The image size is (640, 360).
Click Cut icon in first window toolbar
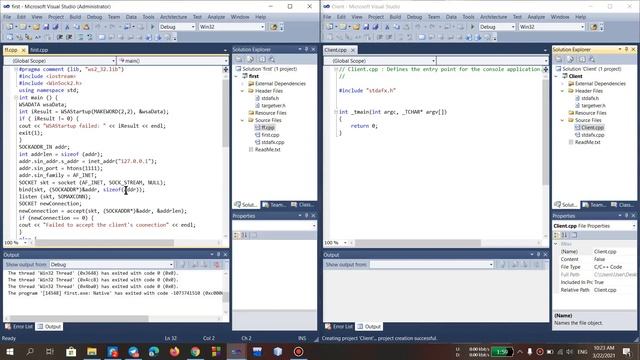point(67,27)
